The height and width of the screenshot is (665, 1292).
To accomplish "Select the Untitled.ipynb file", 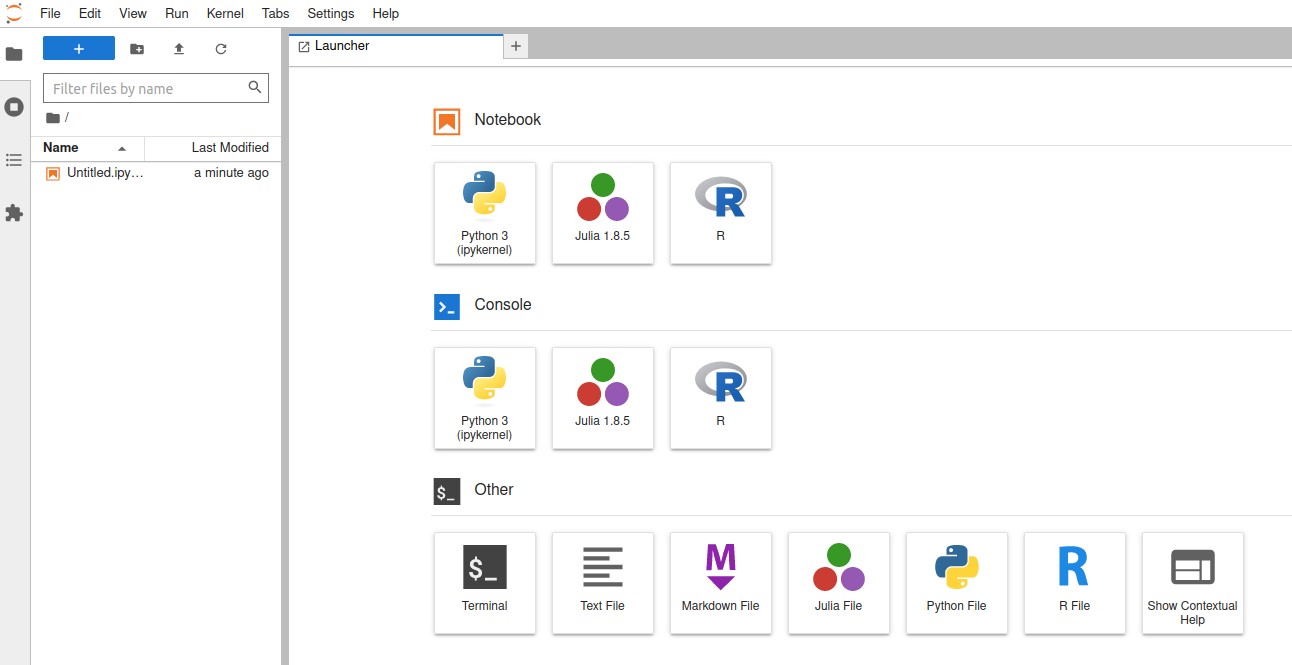I will (157, 173).
